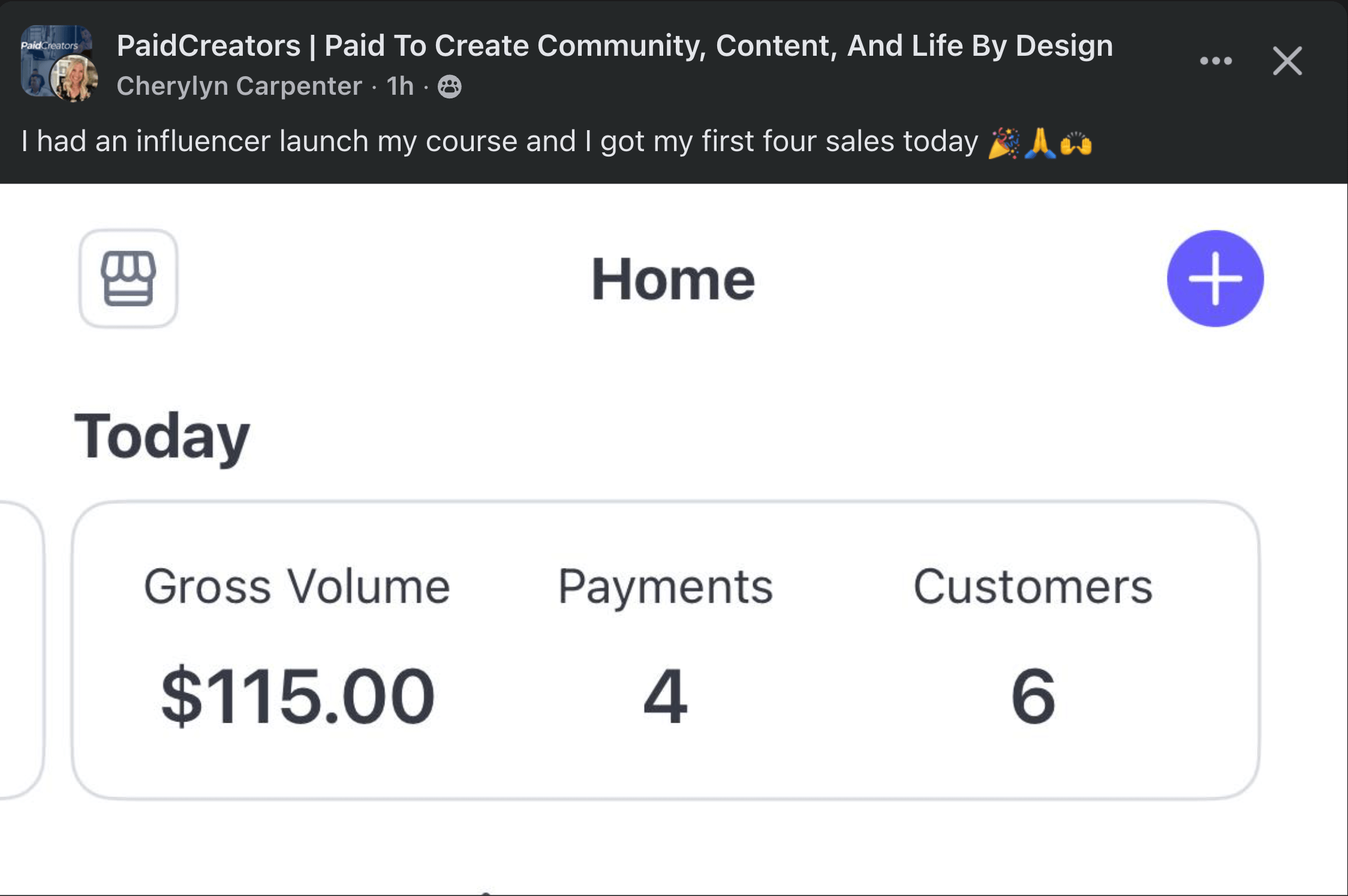Select the Gross Volume label
1348x896 pixels.
pyautogui.click(x=297, y=587)
